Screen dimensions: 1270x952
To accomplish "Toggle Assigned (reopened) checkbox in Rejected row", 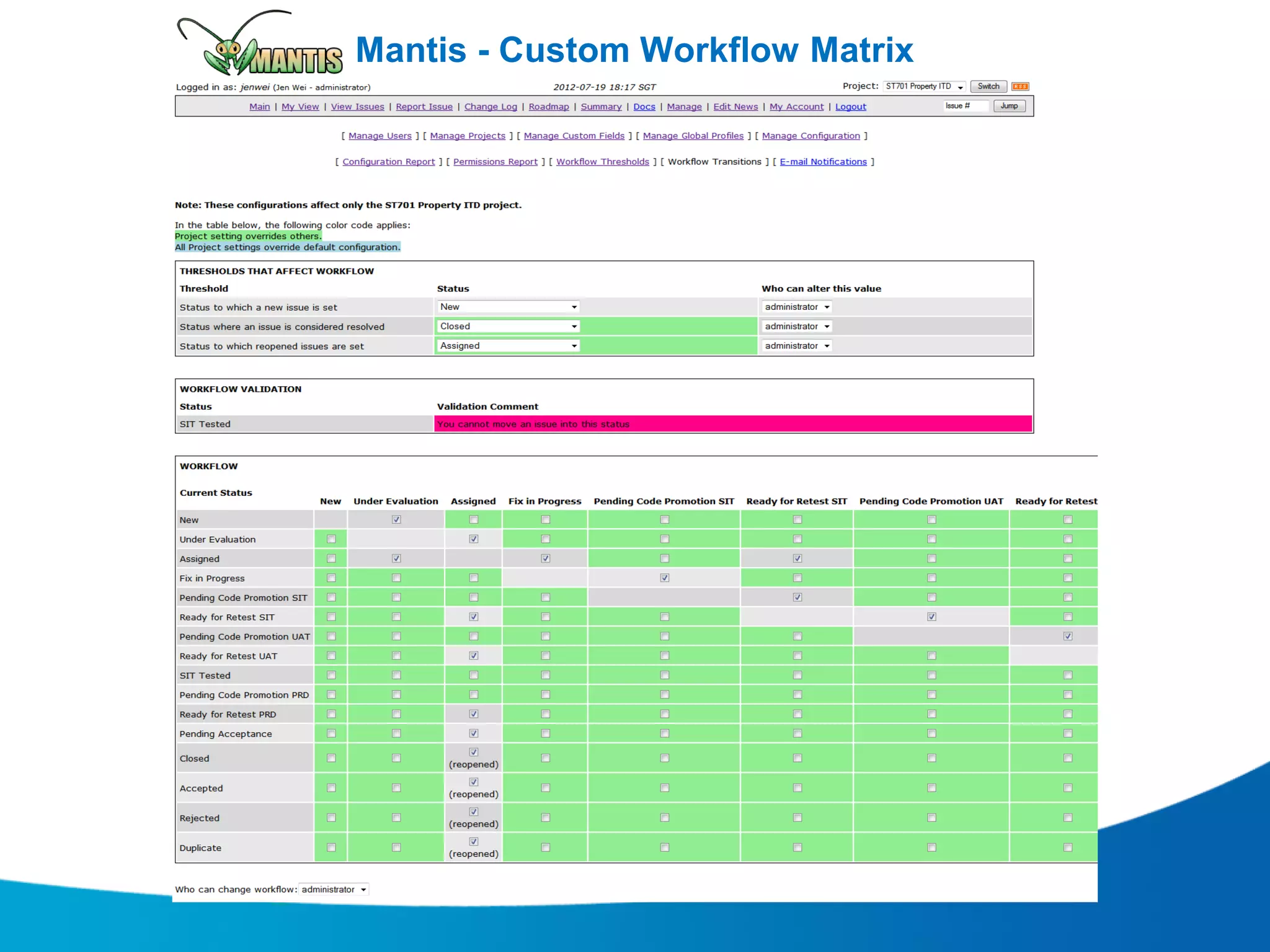I will pyautogui.click(x=474, y=811).
